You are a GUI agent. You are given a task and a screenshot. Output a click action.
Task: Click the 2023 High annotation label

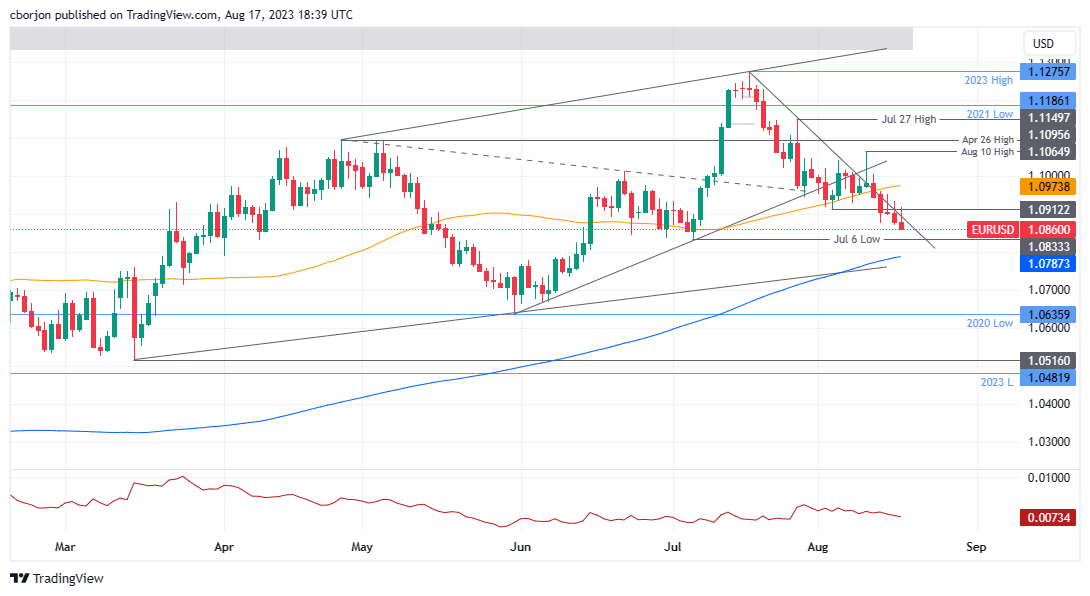[x=989, y=79]
